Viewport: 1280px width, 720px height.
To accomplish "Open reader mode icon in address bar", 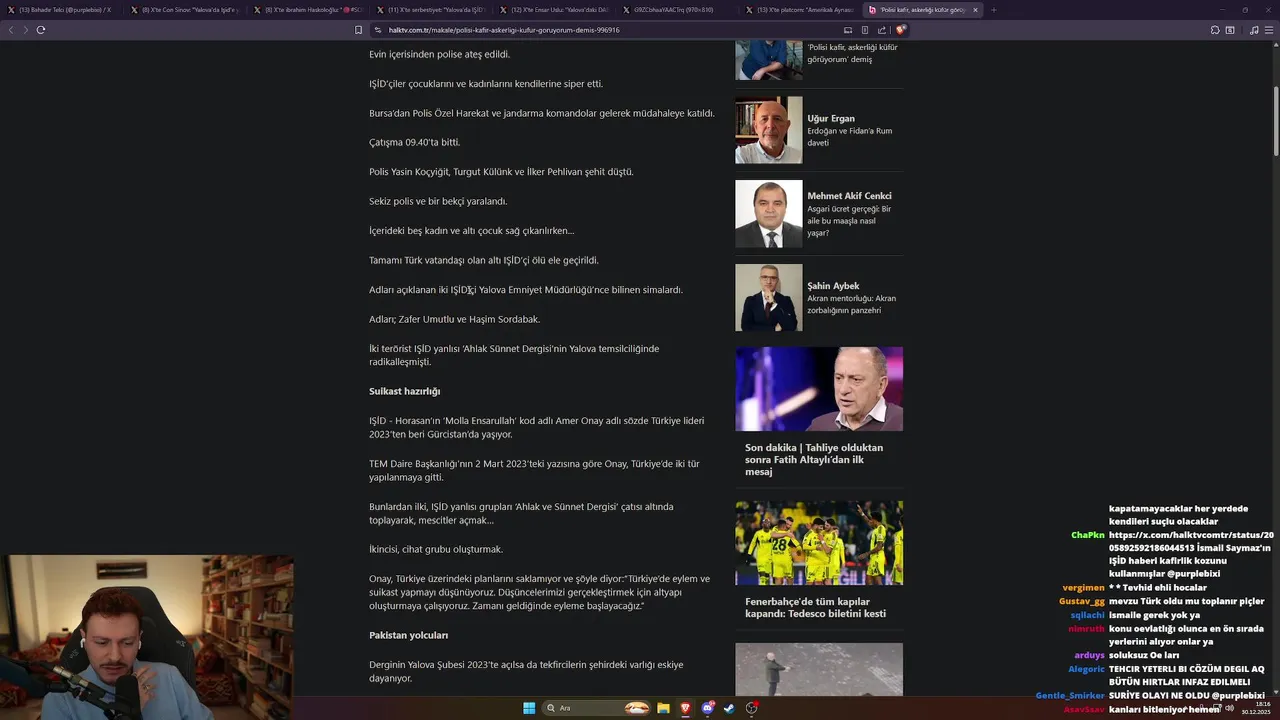I will tap(865, 30).
